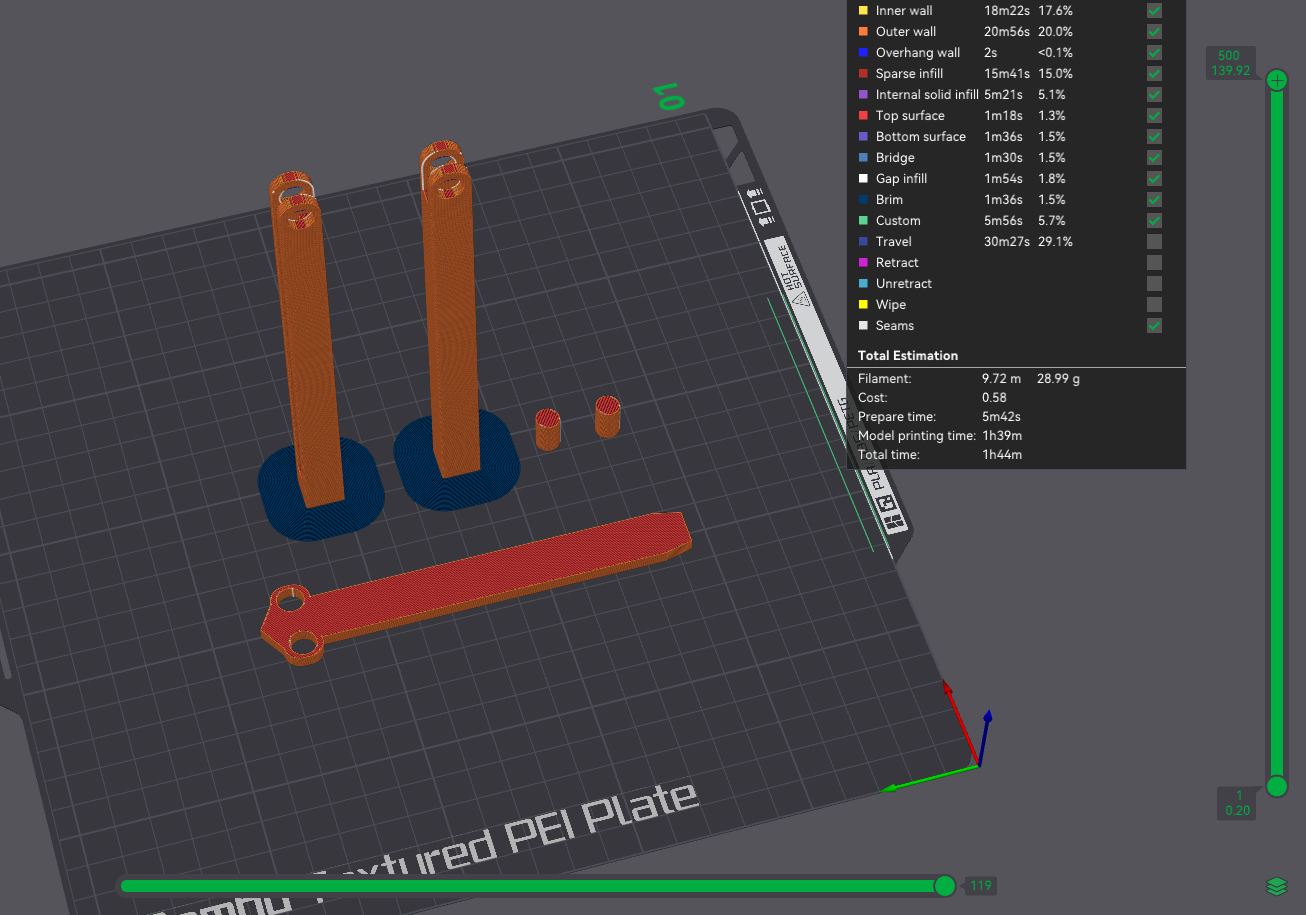Click the Bridge legend label

coord(894,158)
